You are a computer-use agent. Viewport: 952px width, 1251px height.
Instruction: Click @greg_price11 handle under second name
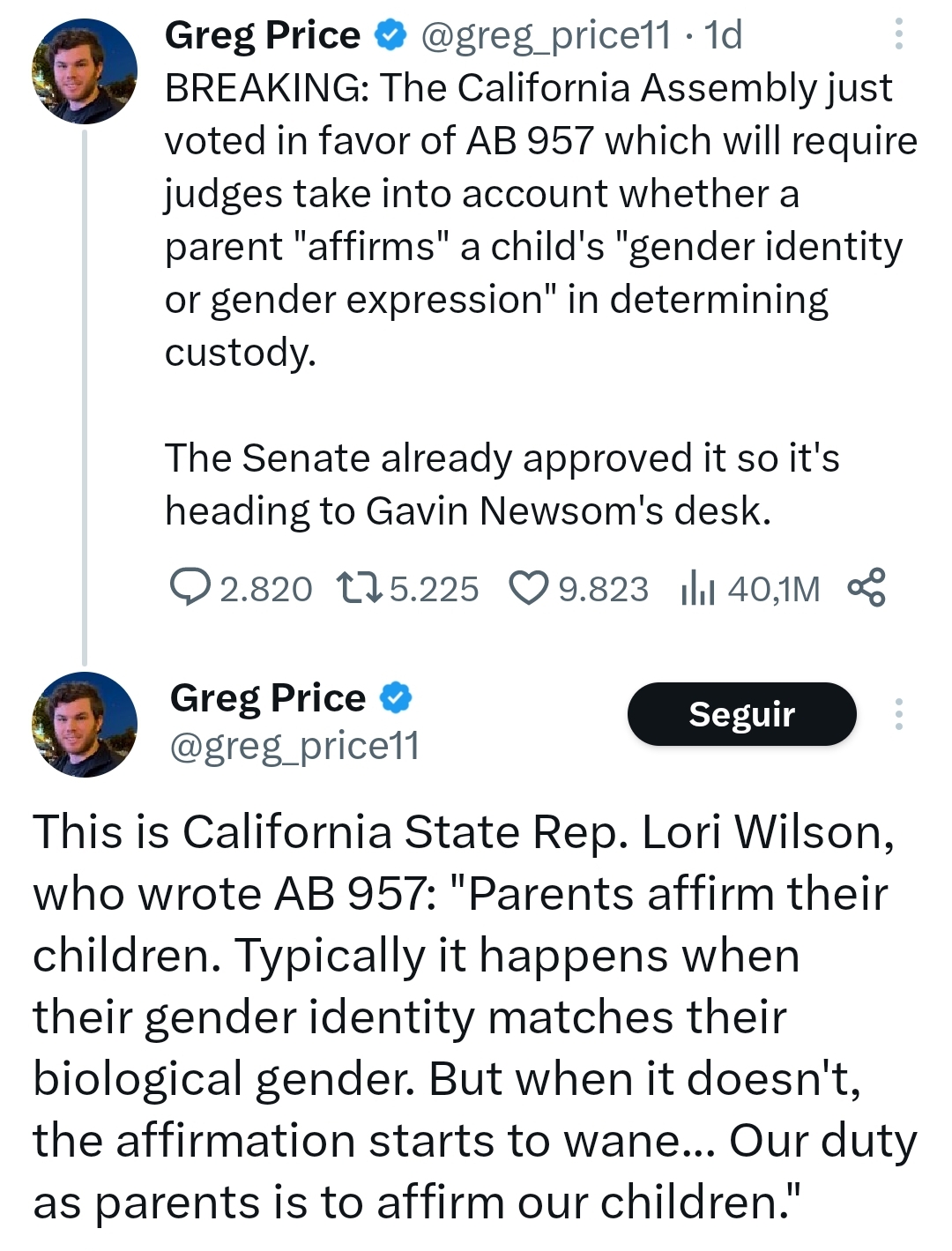coord(294,746)
